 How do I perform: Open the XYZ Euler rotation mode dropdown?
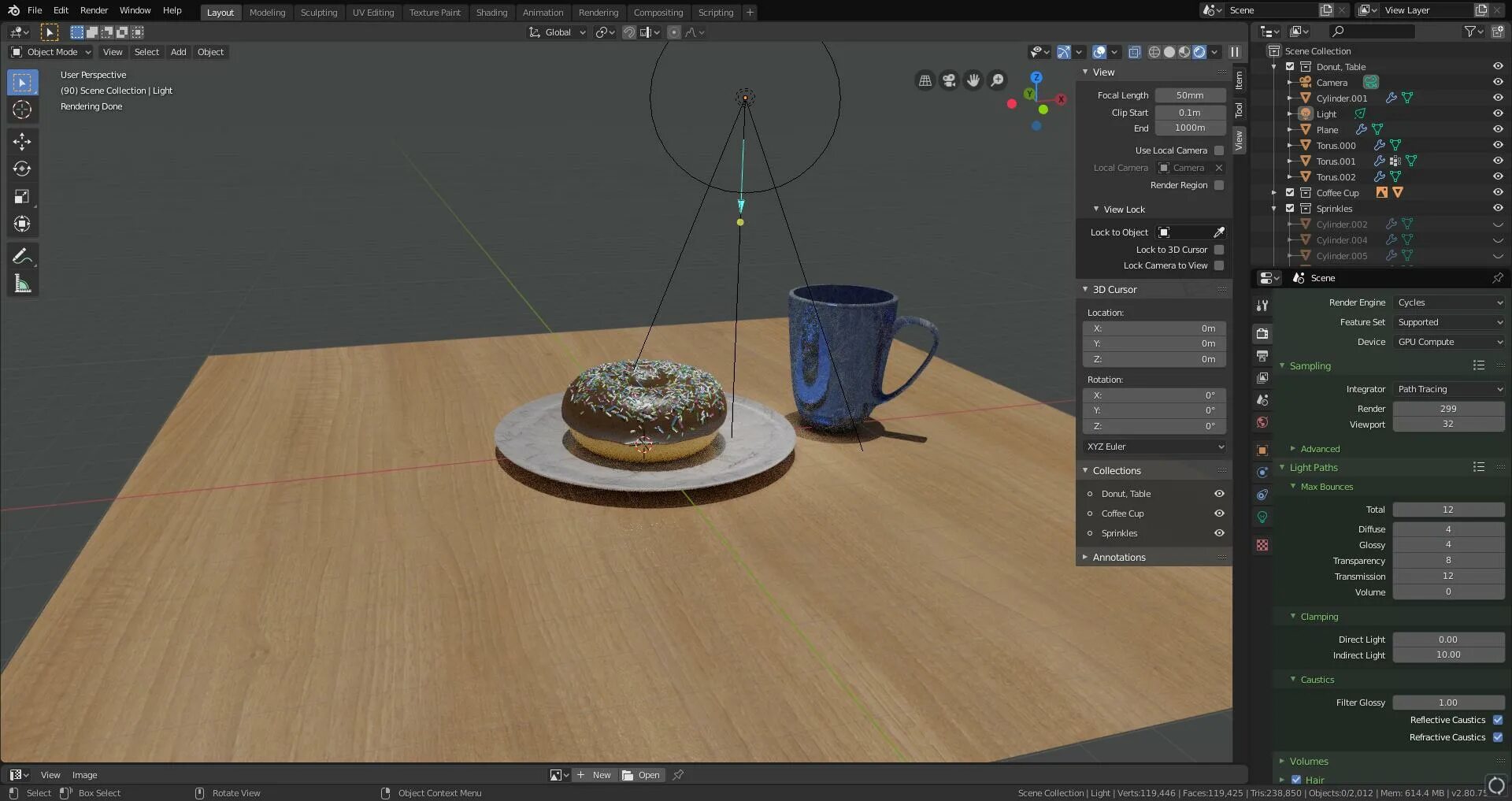click(x=1155, y=447)
